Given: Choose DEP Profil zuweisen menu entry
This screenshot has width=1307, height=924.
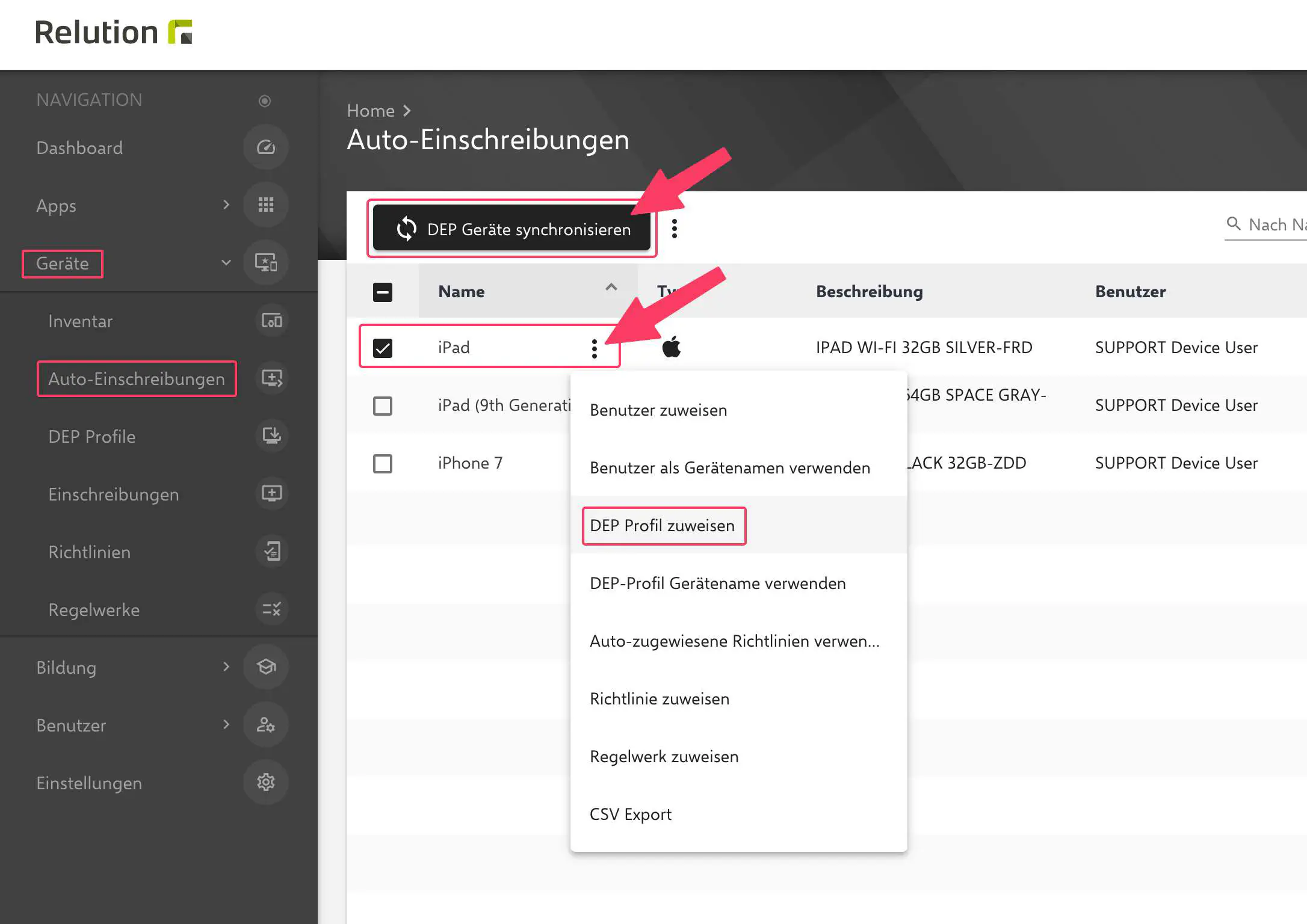Looking at the screenshot, I should 662,525.
